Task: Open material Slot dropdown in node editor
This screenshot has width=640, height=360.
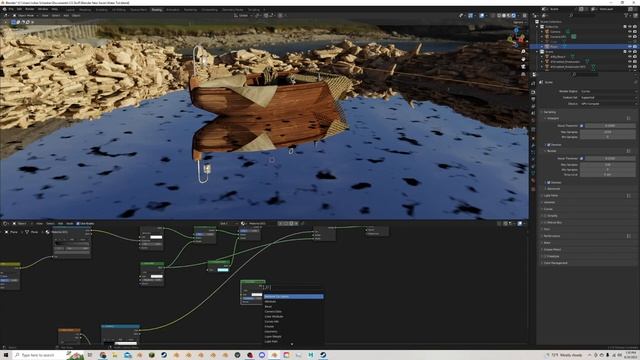Action: pos(228,224)
